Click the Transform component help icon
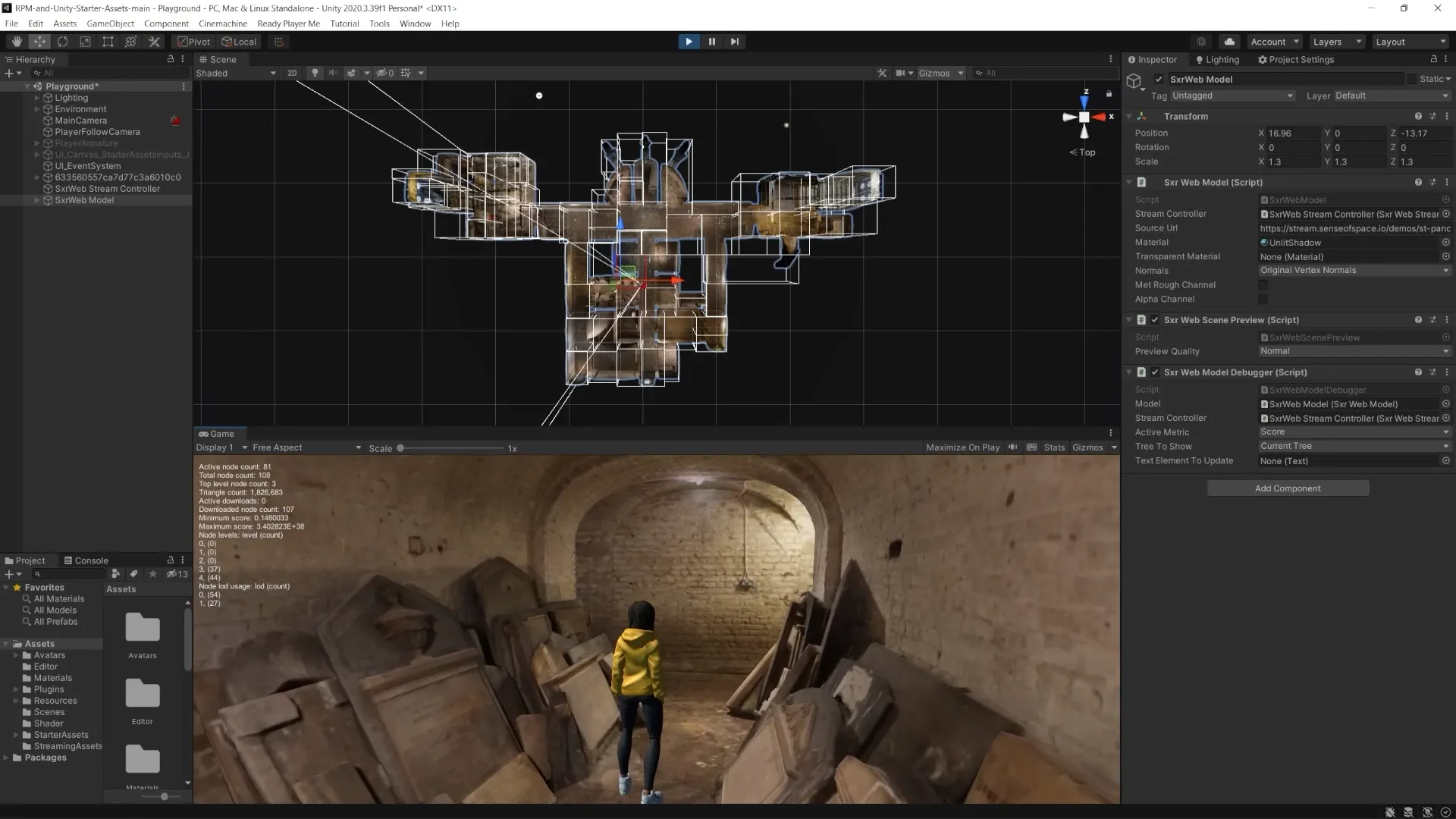Screen dimensions: 1456x819 [1418, 116]
